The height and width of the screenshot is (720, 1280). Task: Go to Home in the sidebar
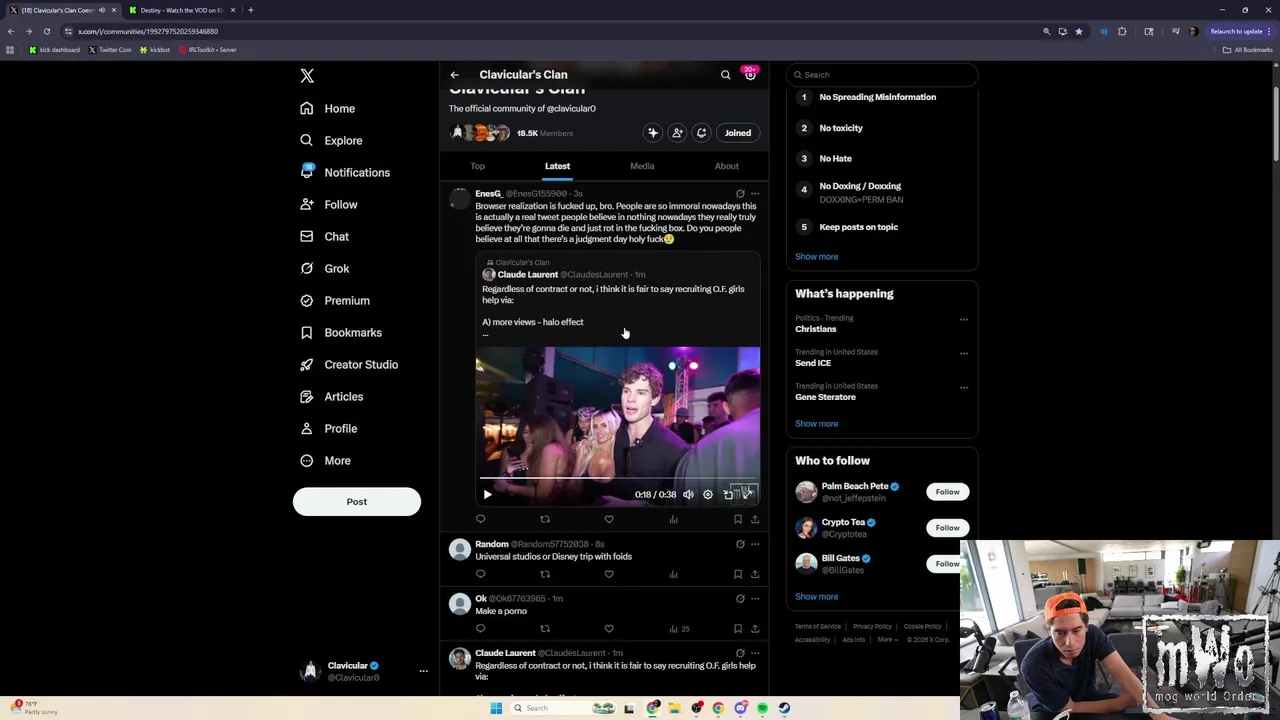coord(327,108)
